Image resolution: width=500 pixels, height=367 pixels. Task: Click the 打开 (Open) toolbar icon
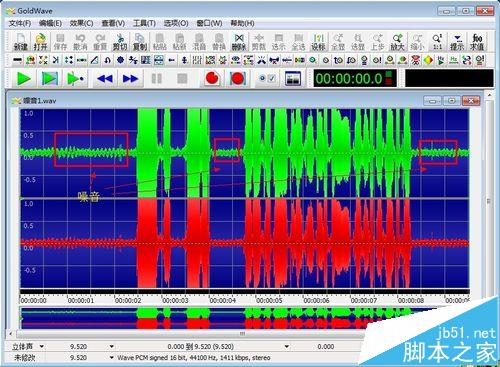(x=40, y=42)
